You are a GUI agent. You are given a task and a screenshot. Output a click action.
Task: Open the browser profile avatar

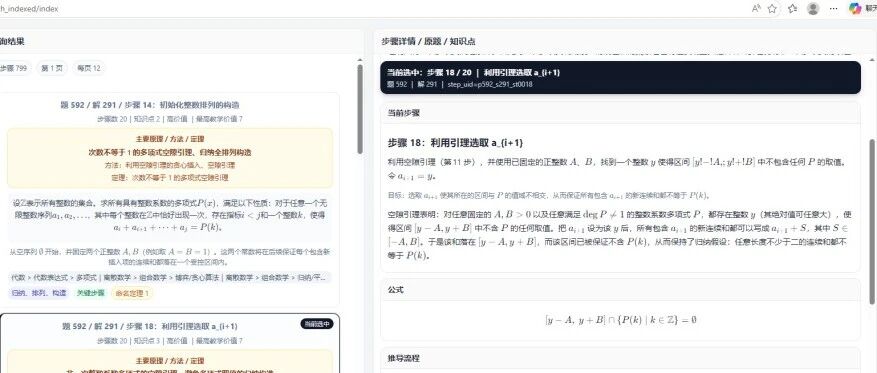(x=813, y=8)
